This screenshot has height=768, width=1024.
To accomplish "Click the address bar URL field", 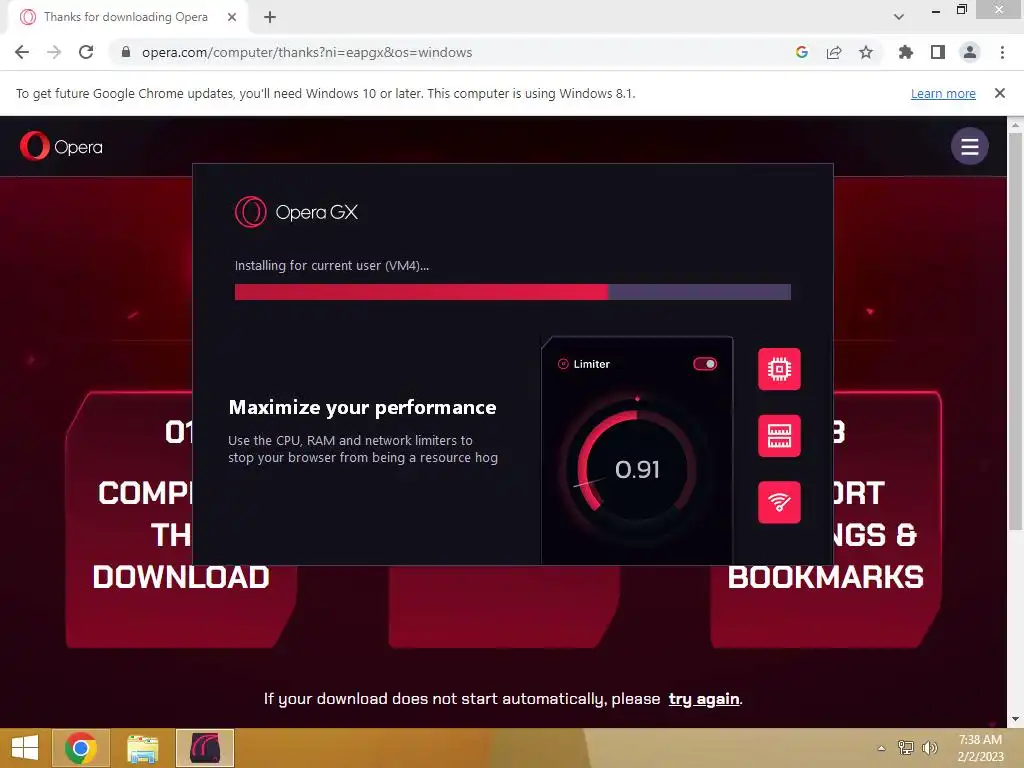I will click(x=451, y=52).
